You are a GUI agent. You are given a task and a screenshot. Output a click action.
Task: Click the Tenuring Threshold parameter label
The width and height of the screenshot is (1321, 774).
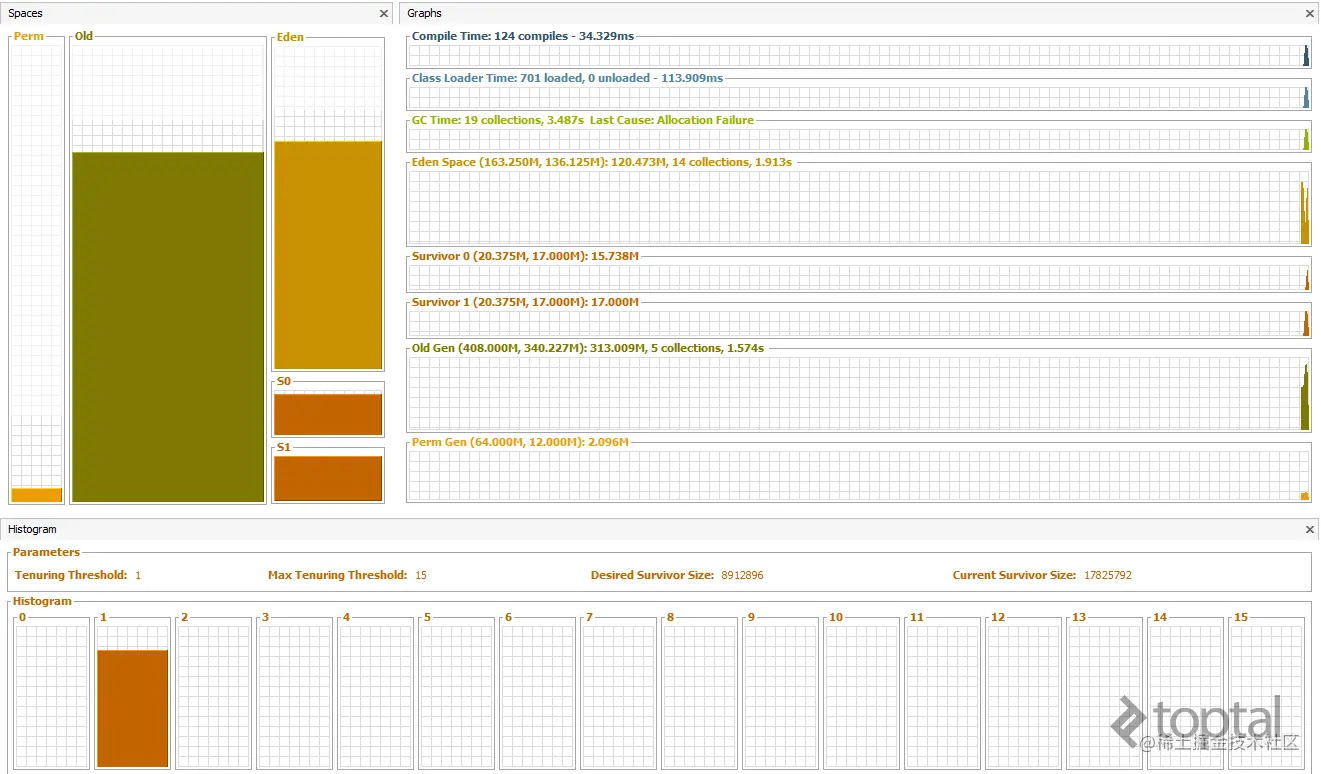click(x=71, y=575)
